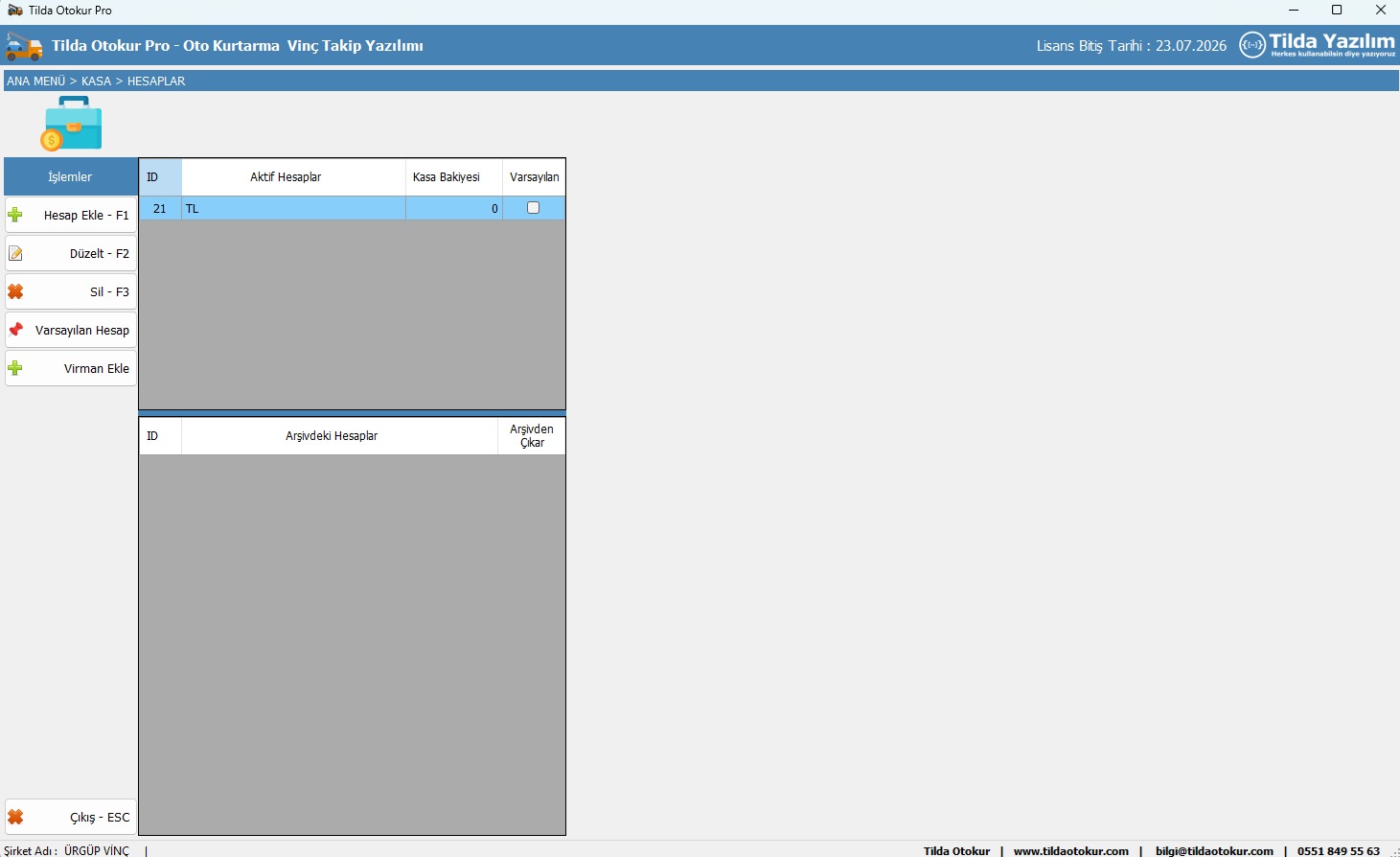Screen dimensions: 1400x857
Task: Sort by Kasa Bakiyesi column header
Action: tap(446, 177)
